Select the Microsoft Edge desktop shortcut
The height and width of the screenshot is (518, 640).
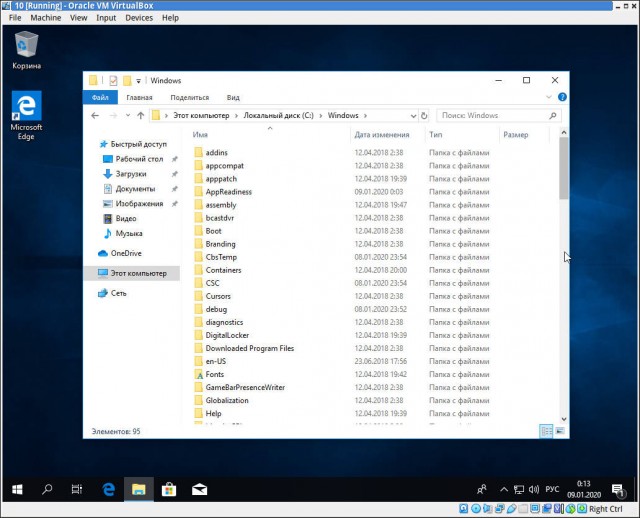tap(27, 116)
